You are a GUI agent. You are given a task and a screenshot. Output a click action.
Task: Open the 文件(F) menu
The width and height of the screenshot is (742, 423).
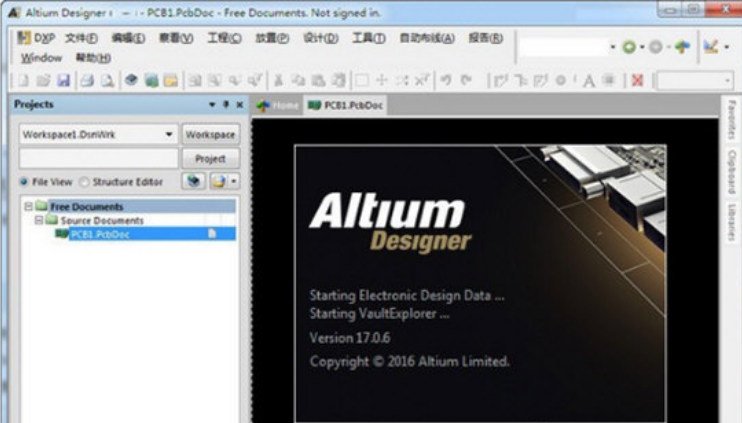coord(81,38)
